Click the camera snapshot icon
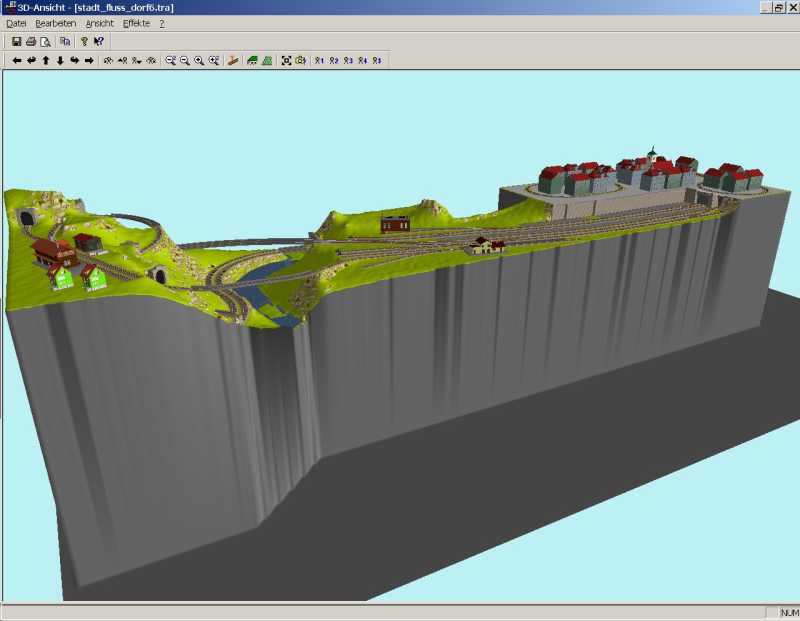 click(x=300, y=61)
